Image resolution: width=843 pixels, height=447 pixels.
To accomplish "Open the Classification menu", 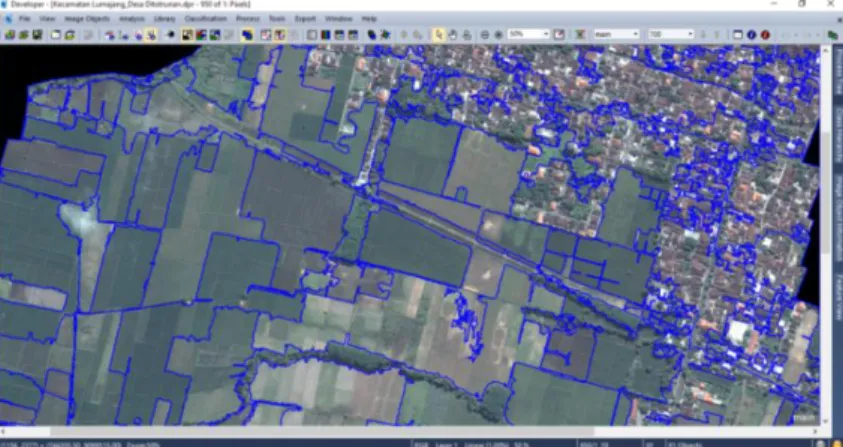I will point(205,19).
